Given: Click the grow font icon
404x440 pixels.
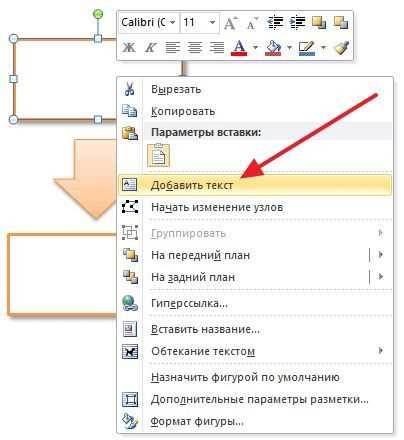Looking at the screenshot, I should click(x=231, y=23).
